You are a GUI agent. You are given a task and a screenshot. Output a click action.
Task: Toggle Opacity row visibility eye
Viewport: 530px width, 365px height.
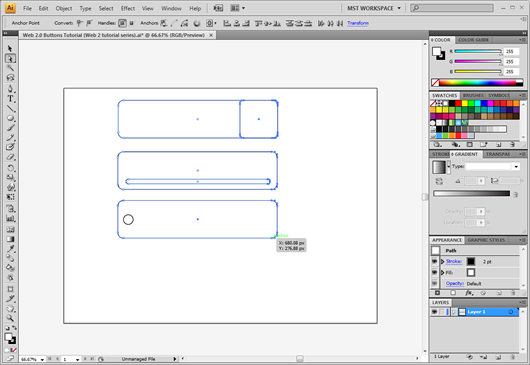(435, 283)
